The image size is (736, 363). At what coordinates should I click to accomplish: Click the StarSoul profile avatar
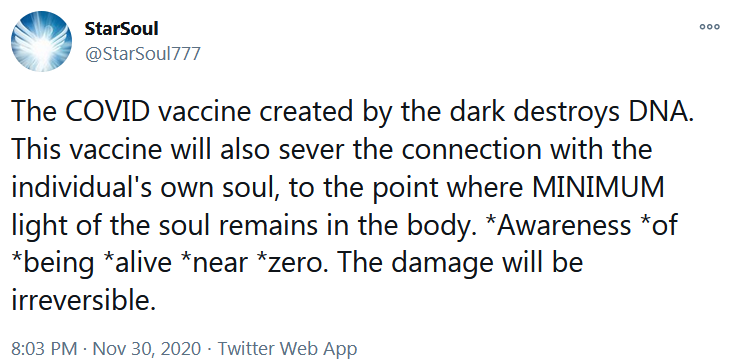point(41,41)
